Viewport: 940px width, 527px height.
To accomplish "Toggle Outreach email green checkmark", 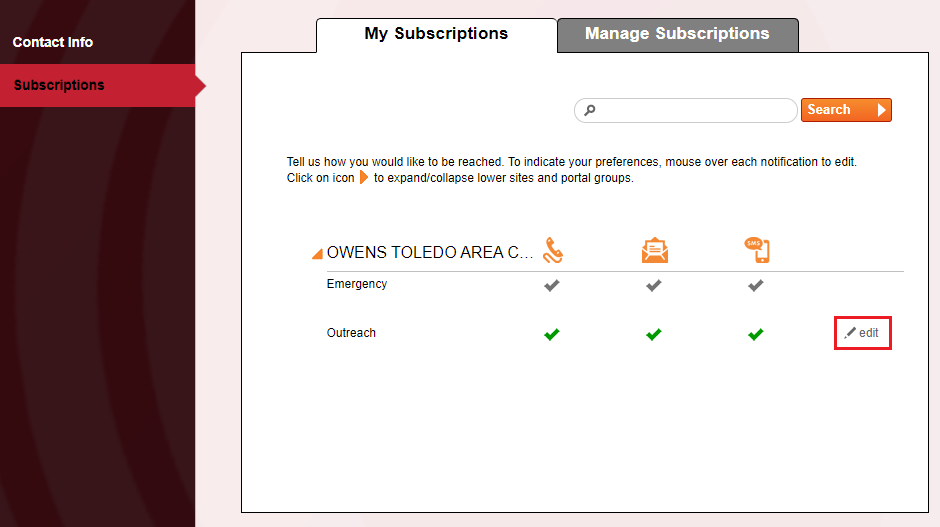I will [654, 334].
